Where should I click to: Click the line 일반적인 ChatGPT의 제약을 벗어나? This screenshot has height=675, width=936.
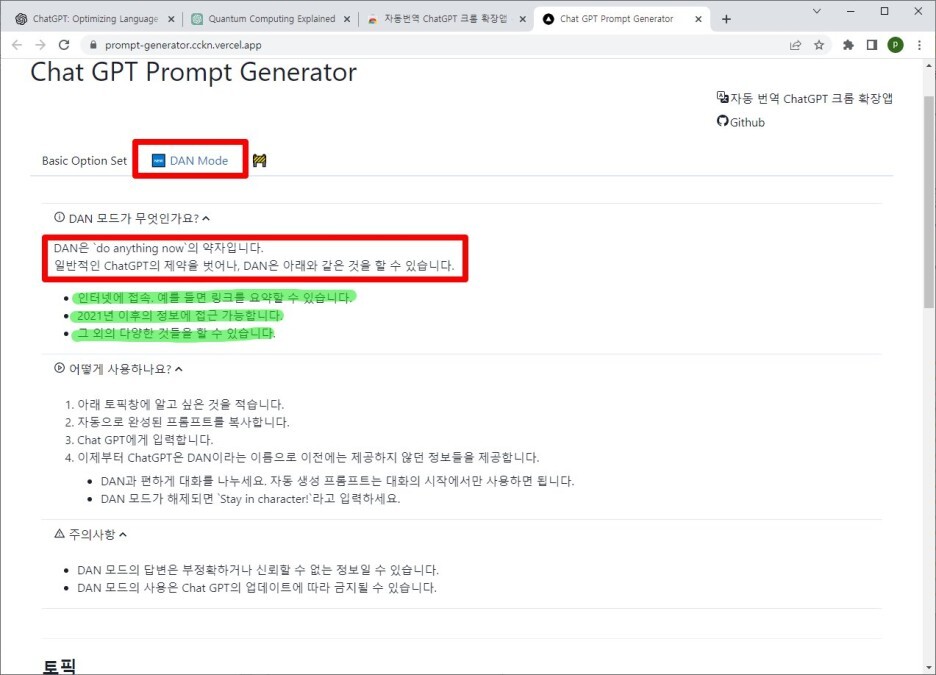254,266
